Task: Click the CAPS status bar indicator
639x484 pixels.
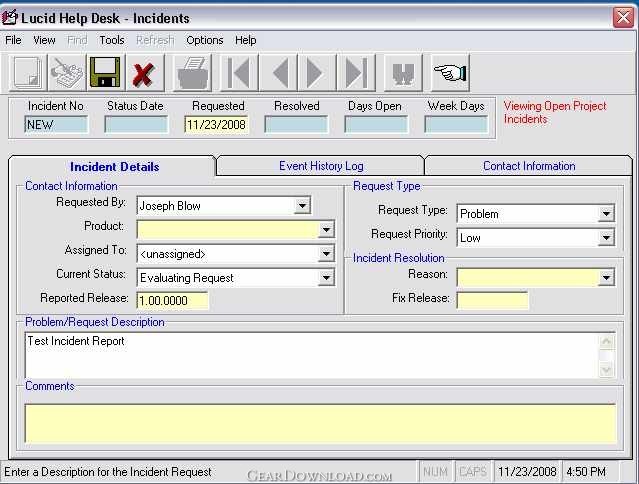Action: [473, 472]
